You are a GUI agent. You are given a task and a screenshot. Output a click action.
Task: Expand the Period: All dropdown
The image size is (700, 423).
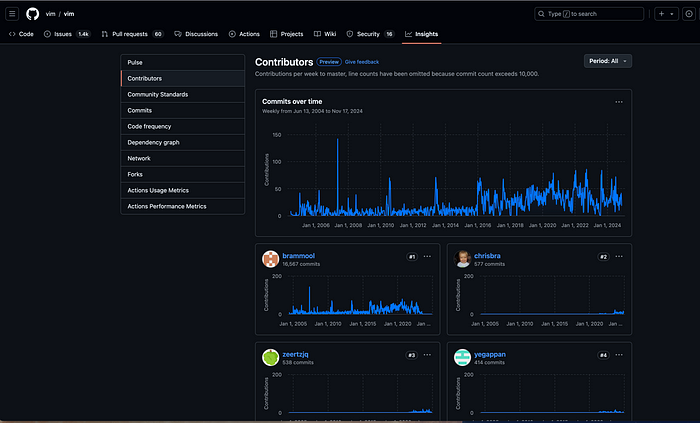(607, 61)
